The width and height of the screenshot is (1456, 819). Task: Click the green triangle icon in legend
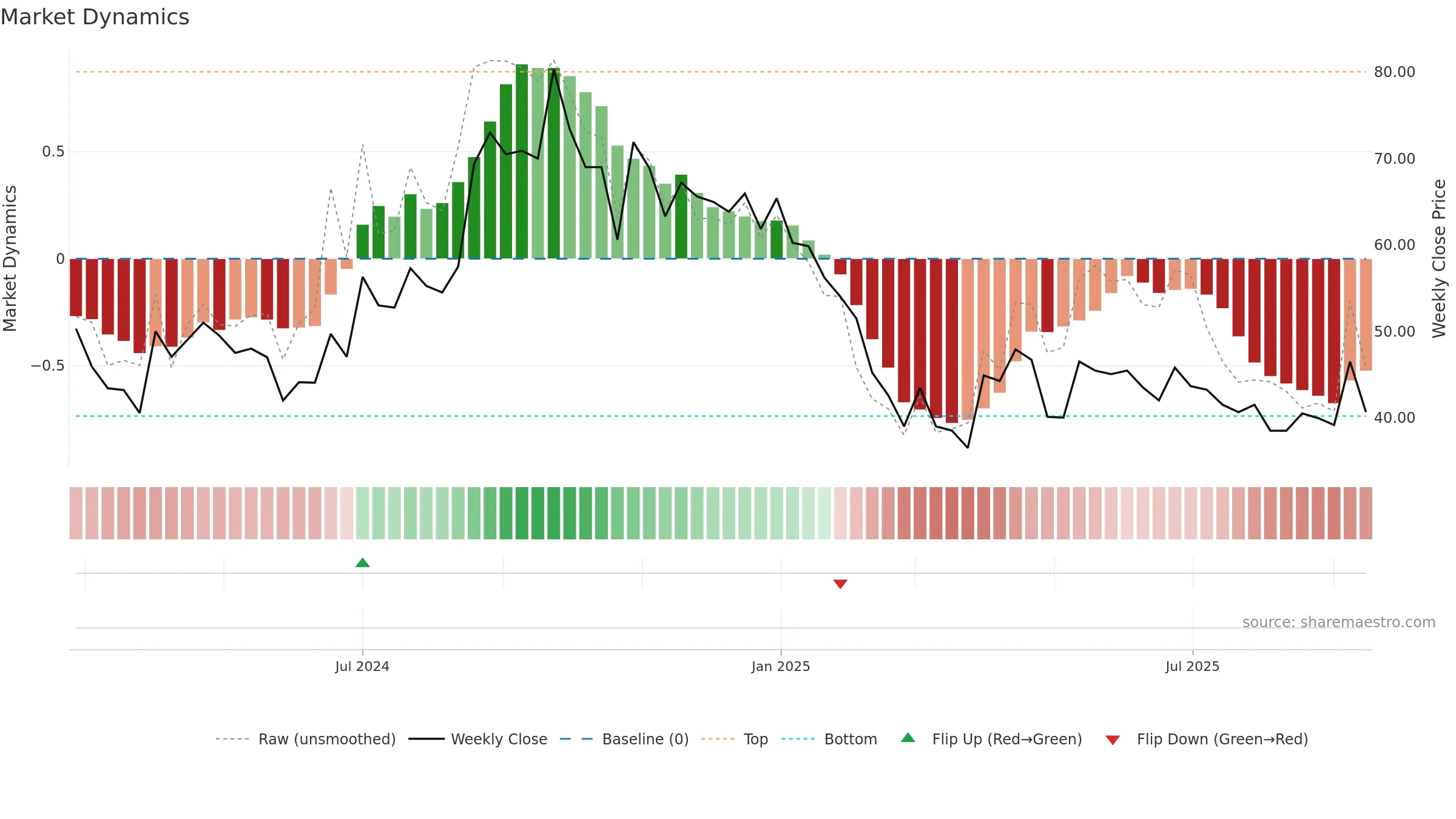pyautogui.click(x=908, y=738)
